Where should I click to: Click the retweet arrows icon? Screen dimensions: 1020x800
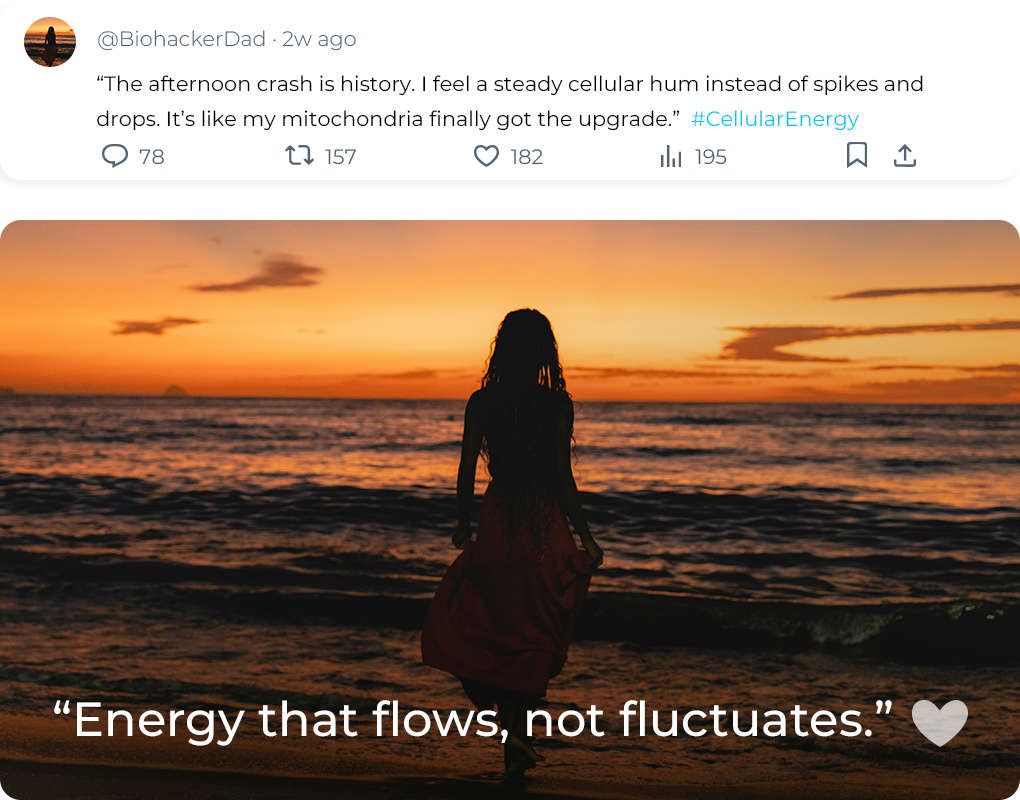click(299, 156)
